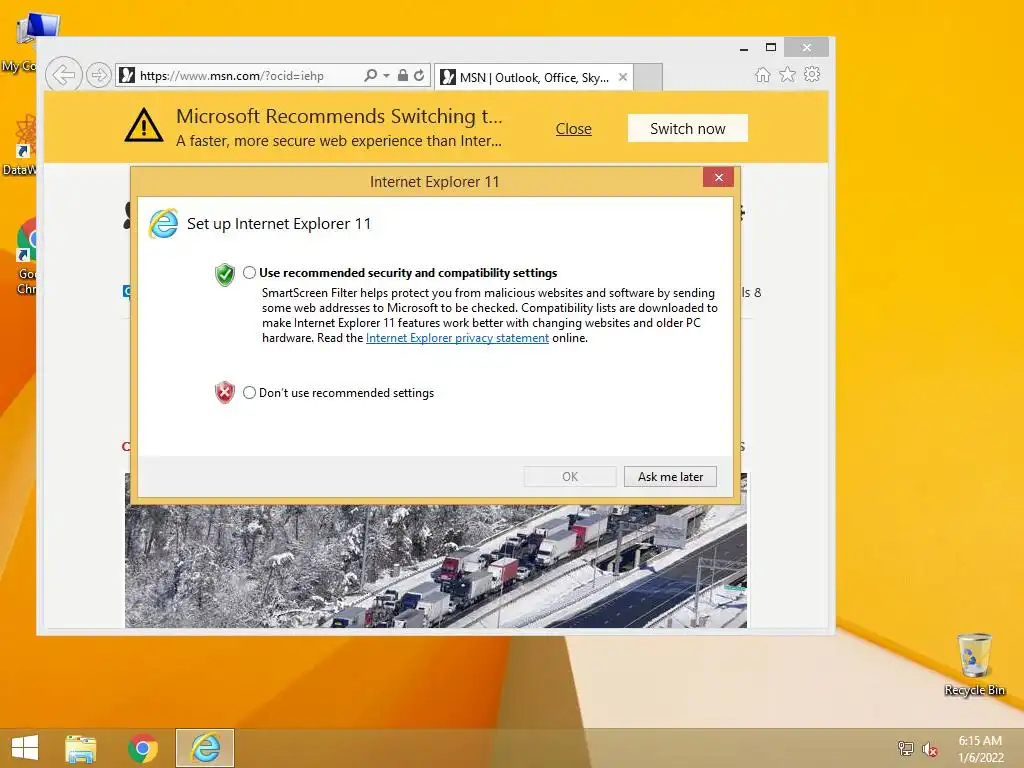
Task: Click the Switch now button
Action: [688, 129]
